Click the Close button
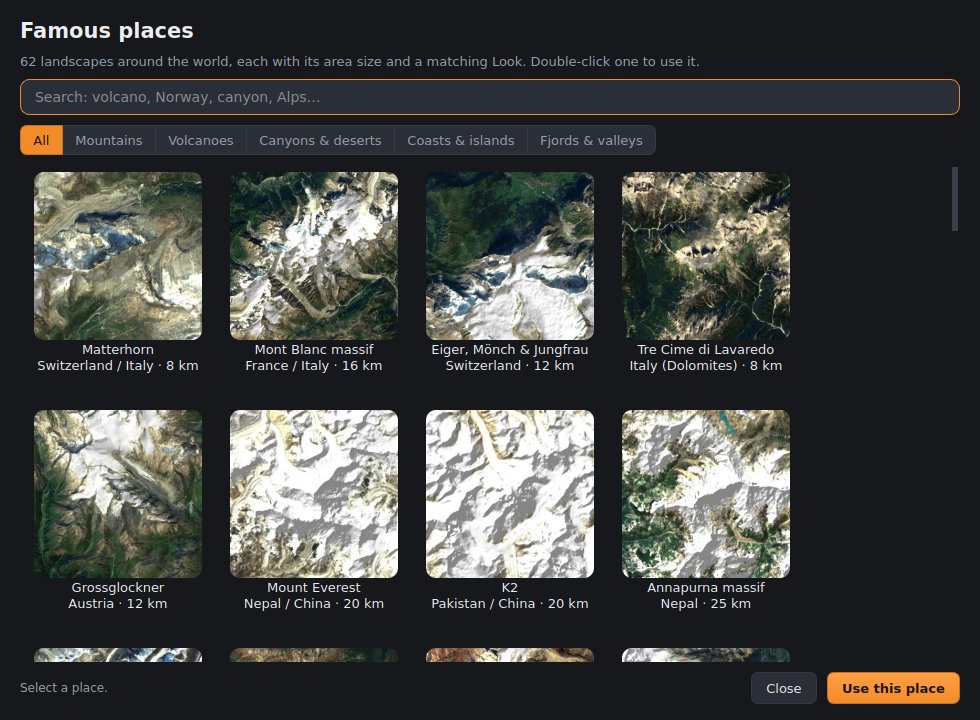 [784, 688]
